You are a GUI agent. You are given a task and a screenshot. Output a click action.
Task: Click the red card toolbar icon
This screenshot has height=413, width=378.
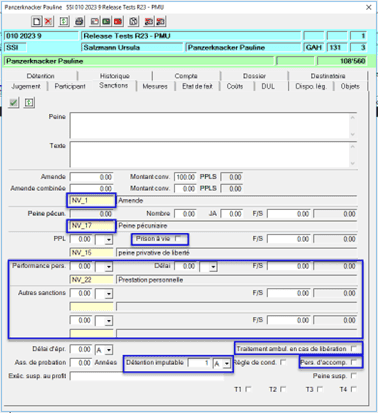pyautogui.click(x=118, y=21)
